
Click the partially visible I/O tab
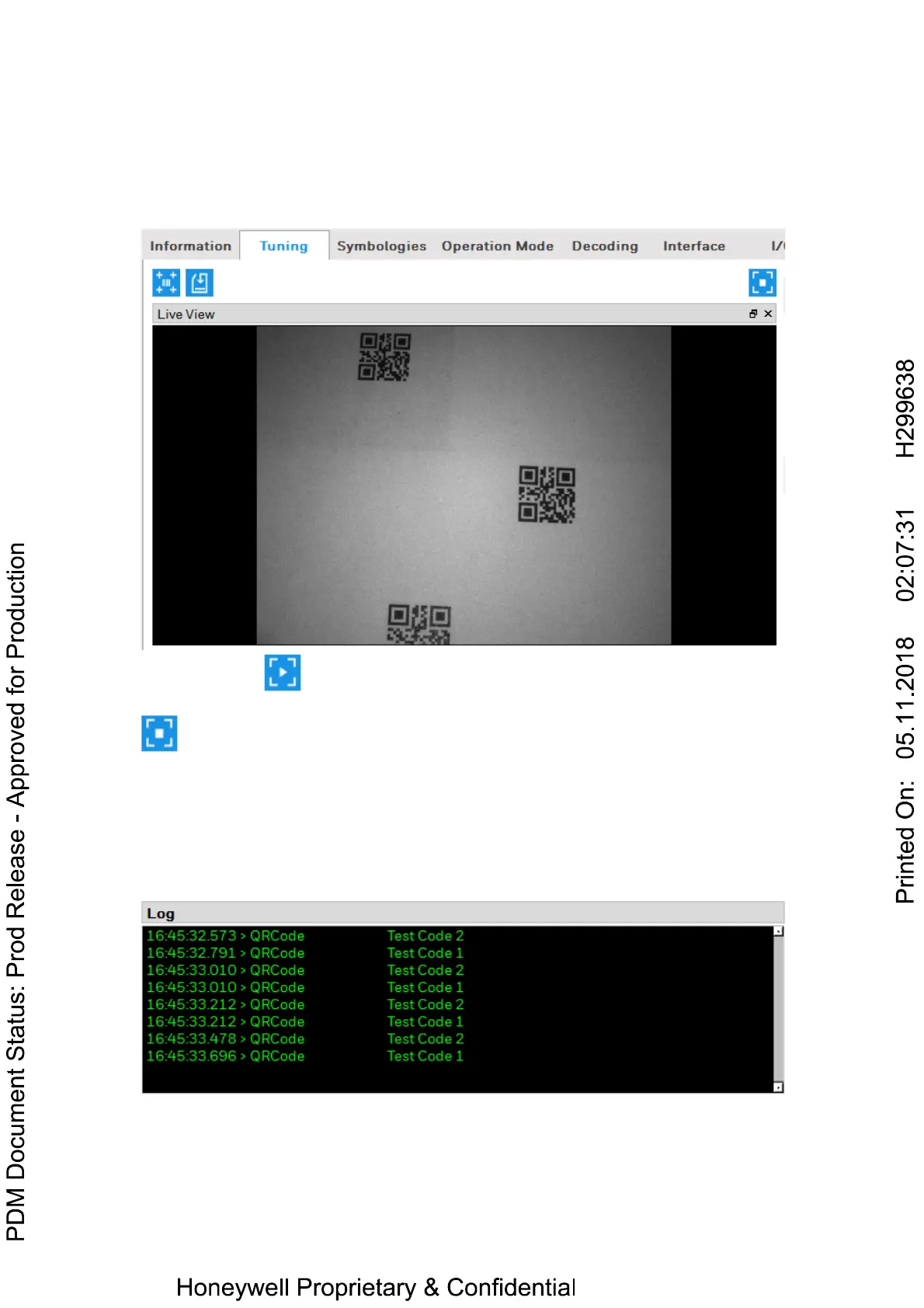pos(777,245)
